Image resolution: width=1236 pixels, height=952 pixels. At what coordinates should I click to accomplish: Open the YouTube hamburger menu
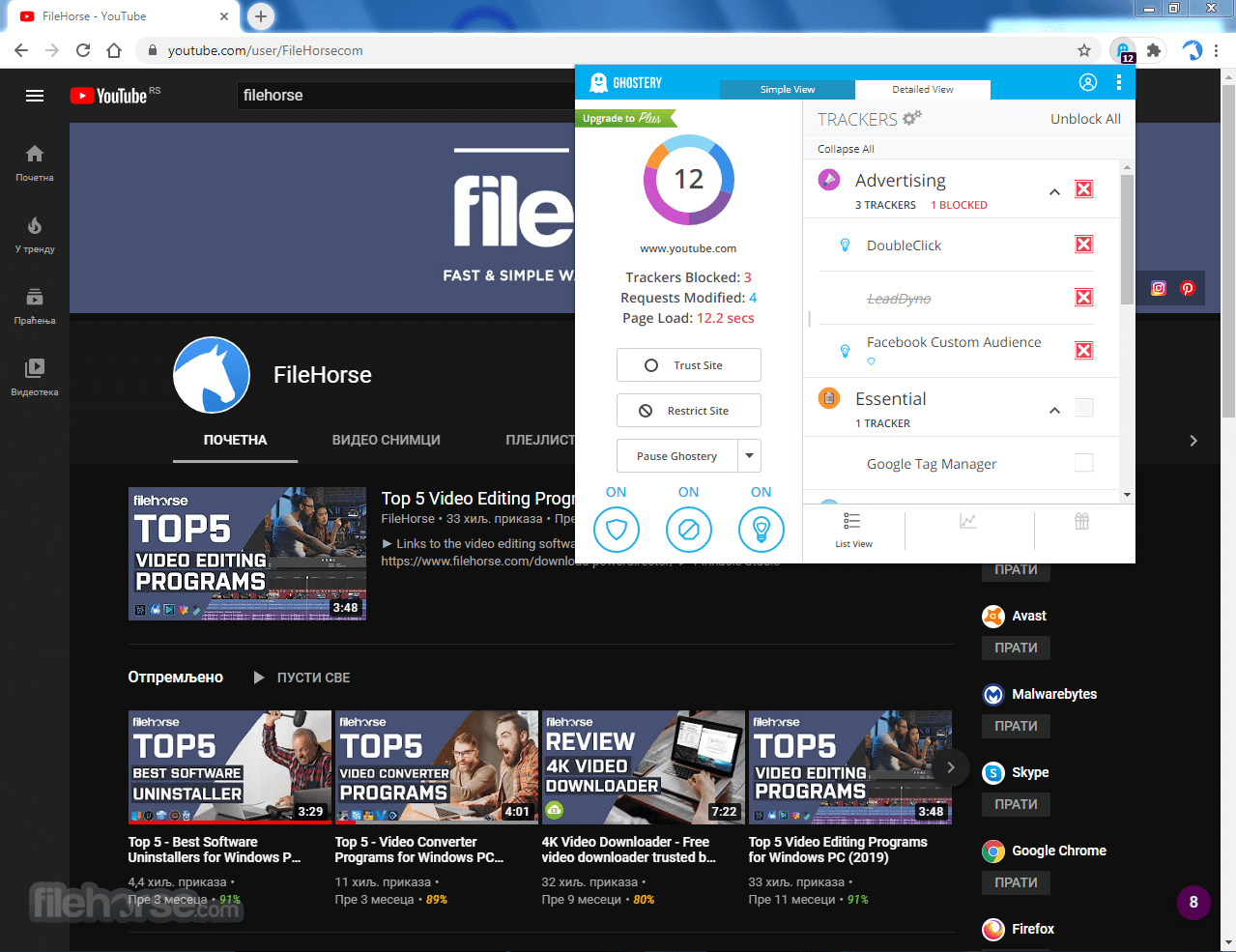tap(35, 95)
